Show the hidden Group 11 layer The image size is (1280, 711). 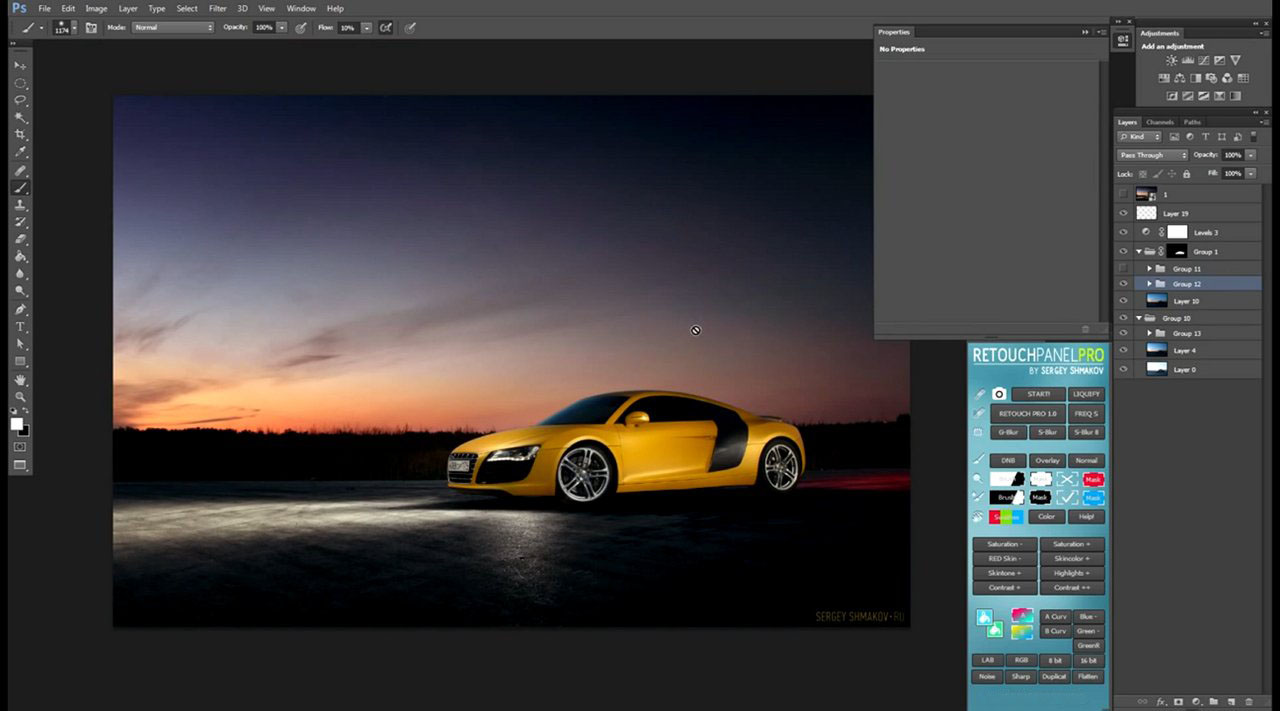click(1123, 269)
